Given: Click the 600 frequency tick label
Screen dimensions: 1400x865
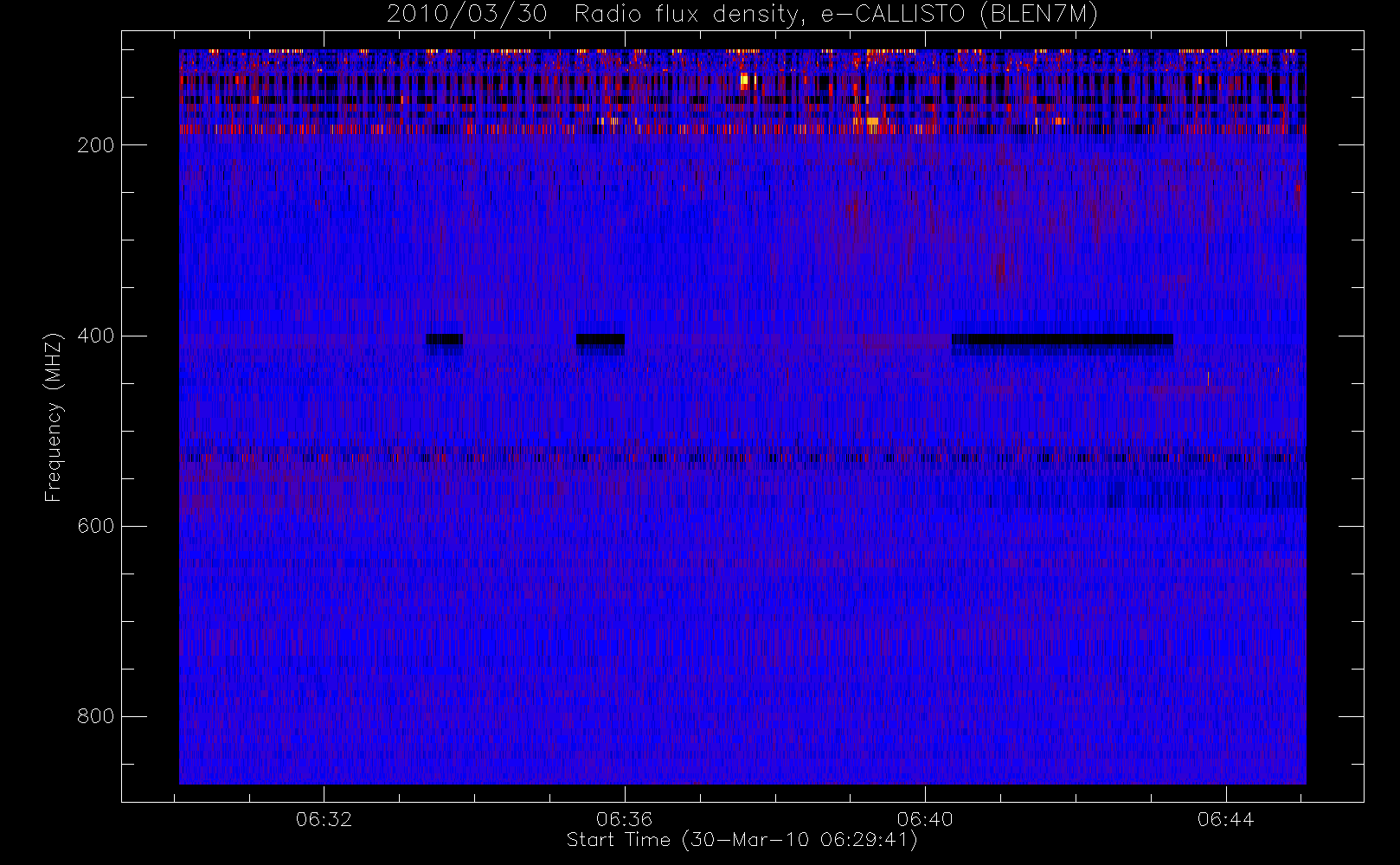Looking at the screenshot, I should (96, 526).
